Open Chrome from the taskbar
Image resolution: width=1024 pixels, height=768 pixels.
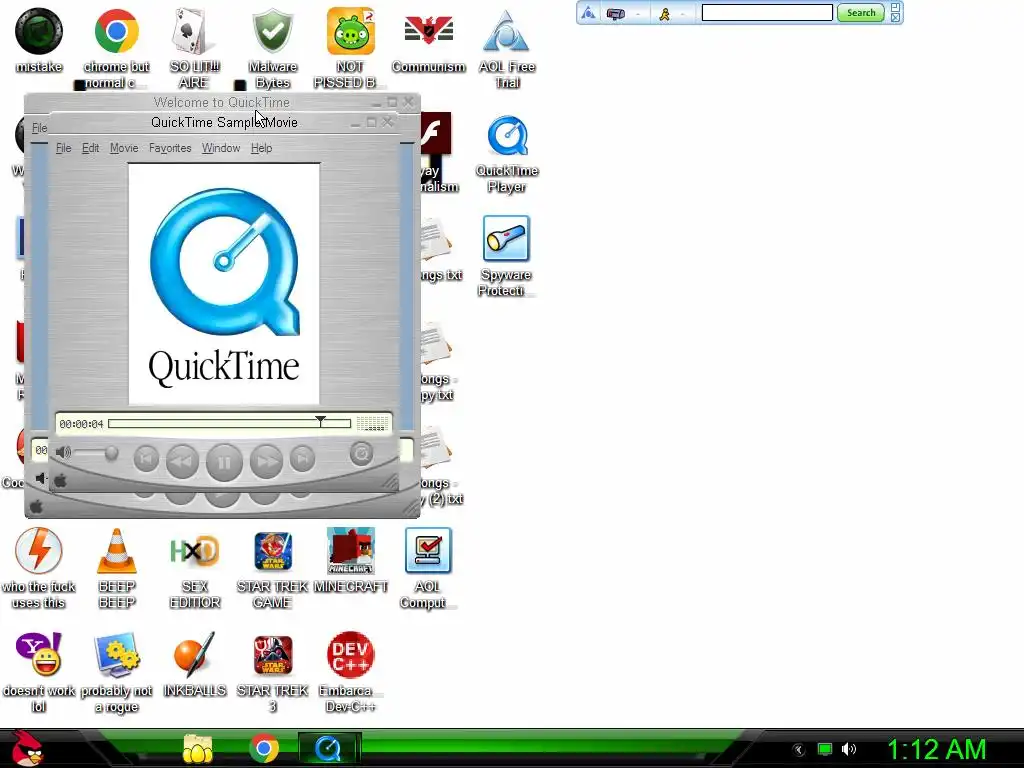pyautogui.click(x=264, y=748)
